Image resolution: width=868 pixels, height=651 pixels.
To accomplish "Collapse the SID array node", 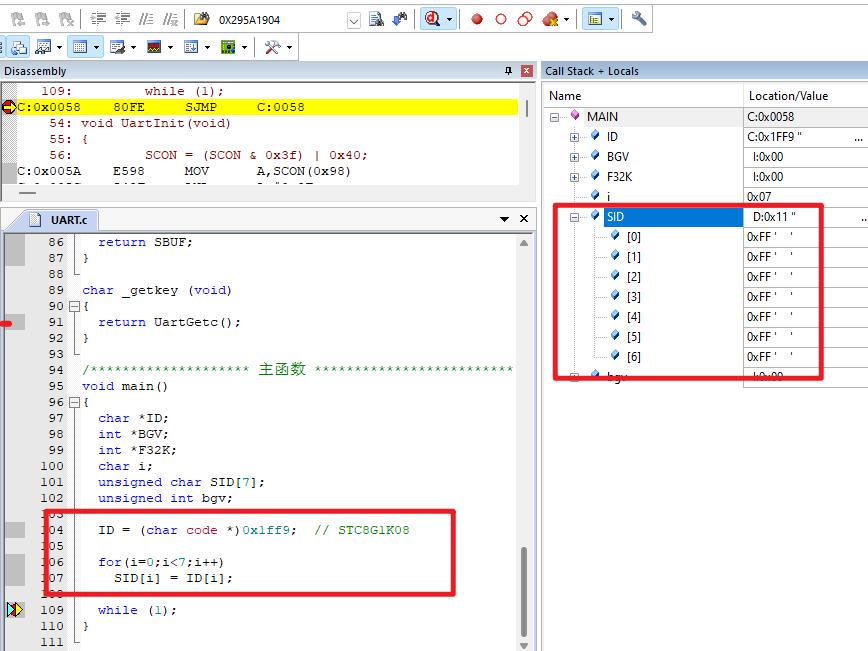I will pos(574,218).
